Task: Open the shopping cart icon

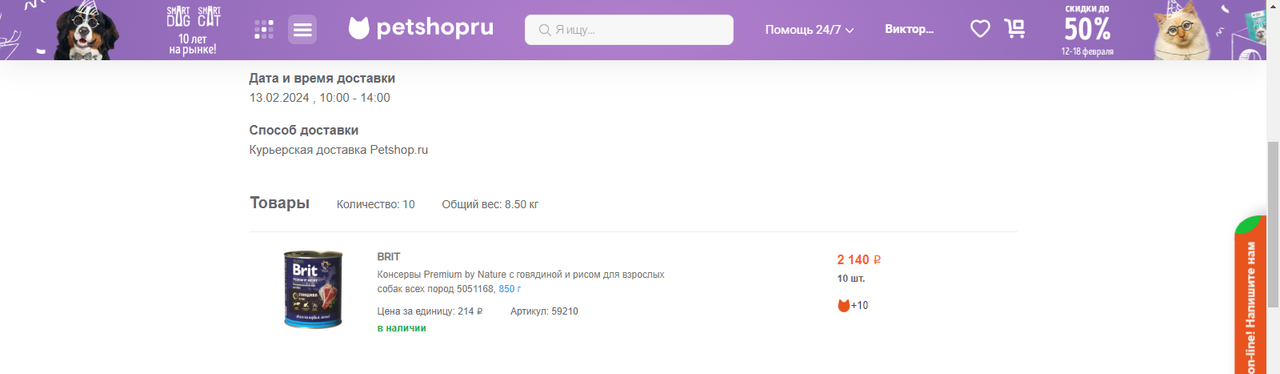Action: tap(1015, 29)
